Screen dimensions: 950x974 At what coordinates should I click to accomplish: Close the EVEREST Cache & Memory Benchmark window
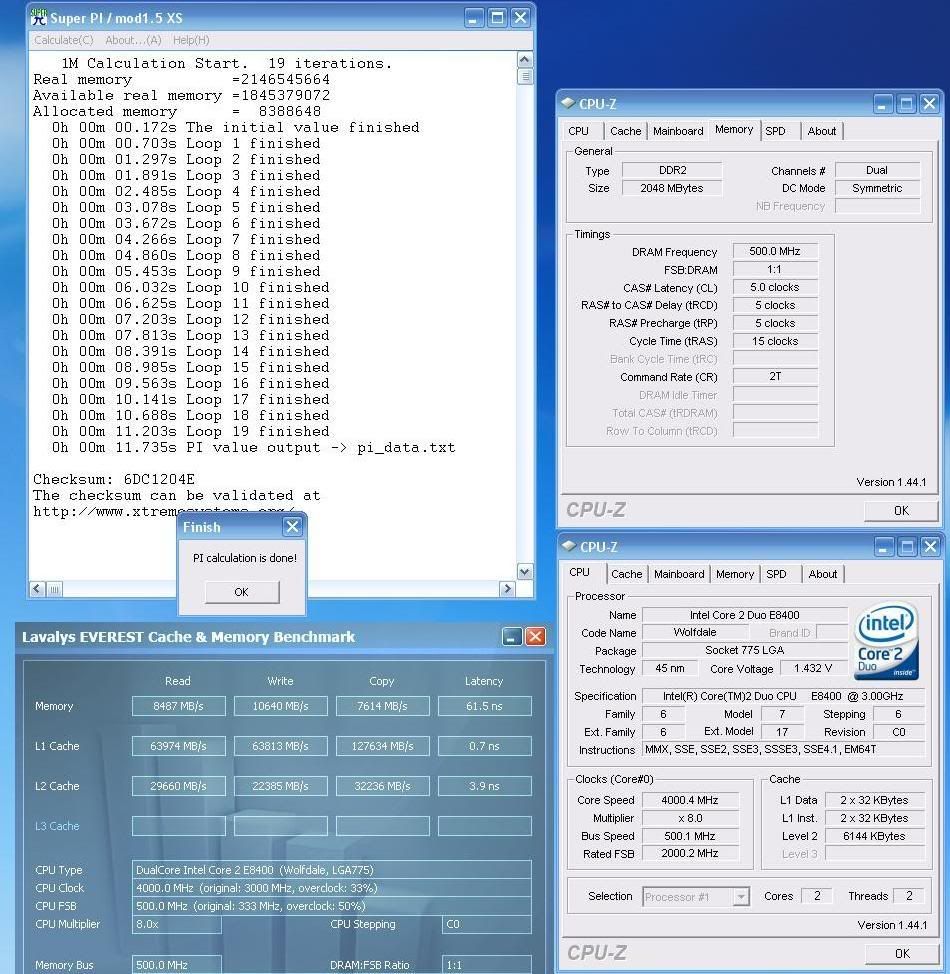535,636
